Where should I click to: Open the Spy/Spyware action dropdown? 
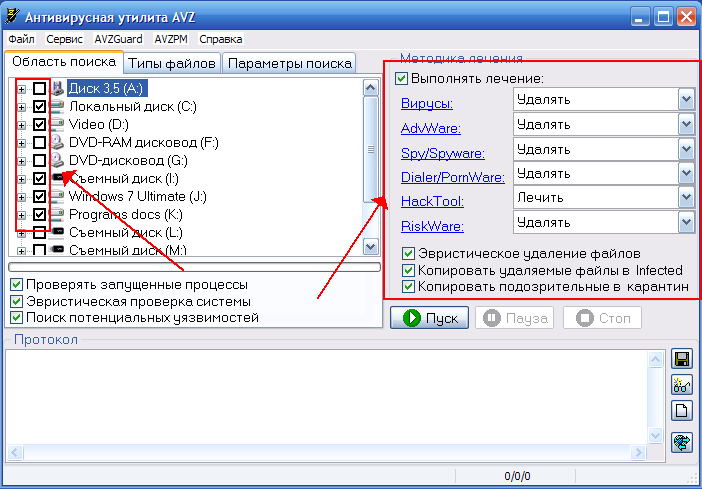point(686,149)
